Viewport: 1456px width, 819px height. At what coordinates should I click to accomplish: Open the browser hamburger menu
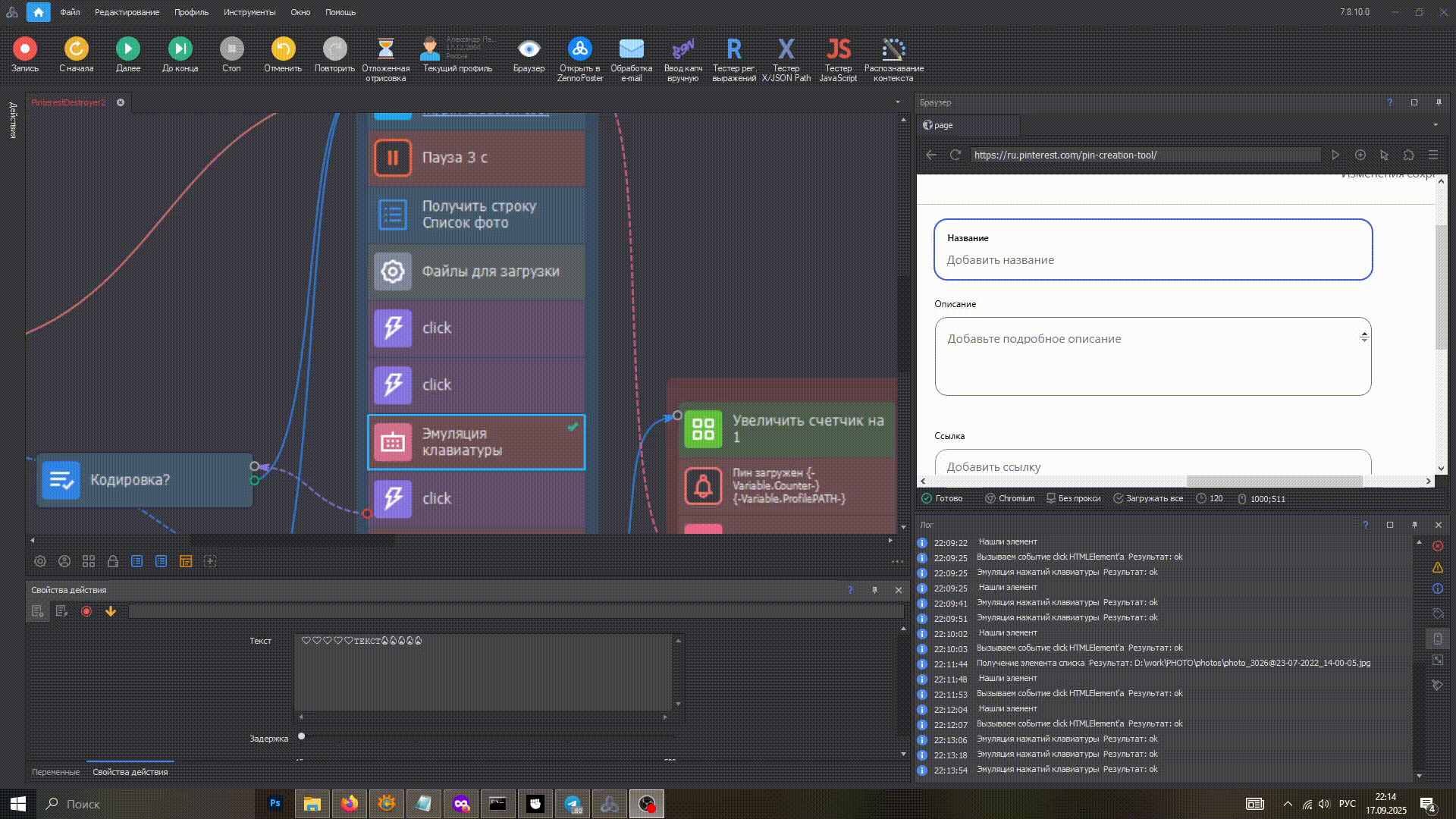point(1432,155)
